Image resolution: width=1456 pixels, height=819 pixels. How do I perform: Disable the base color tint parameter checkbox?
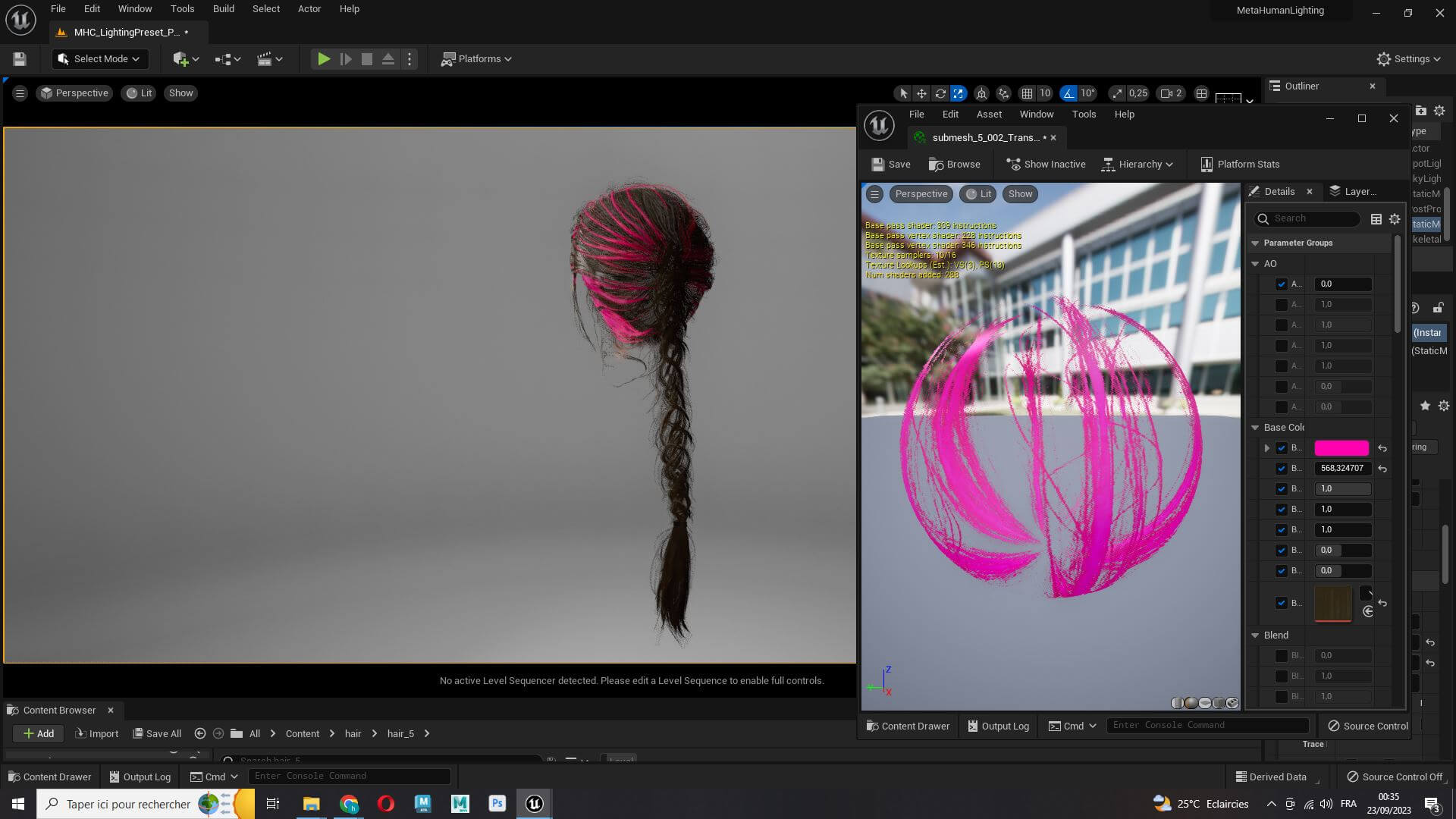1282,448
